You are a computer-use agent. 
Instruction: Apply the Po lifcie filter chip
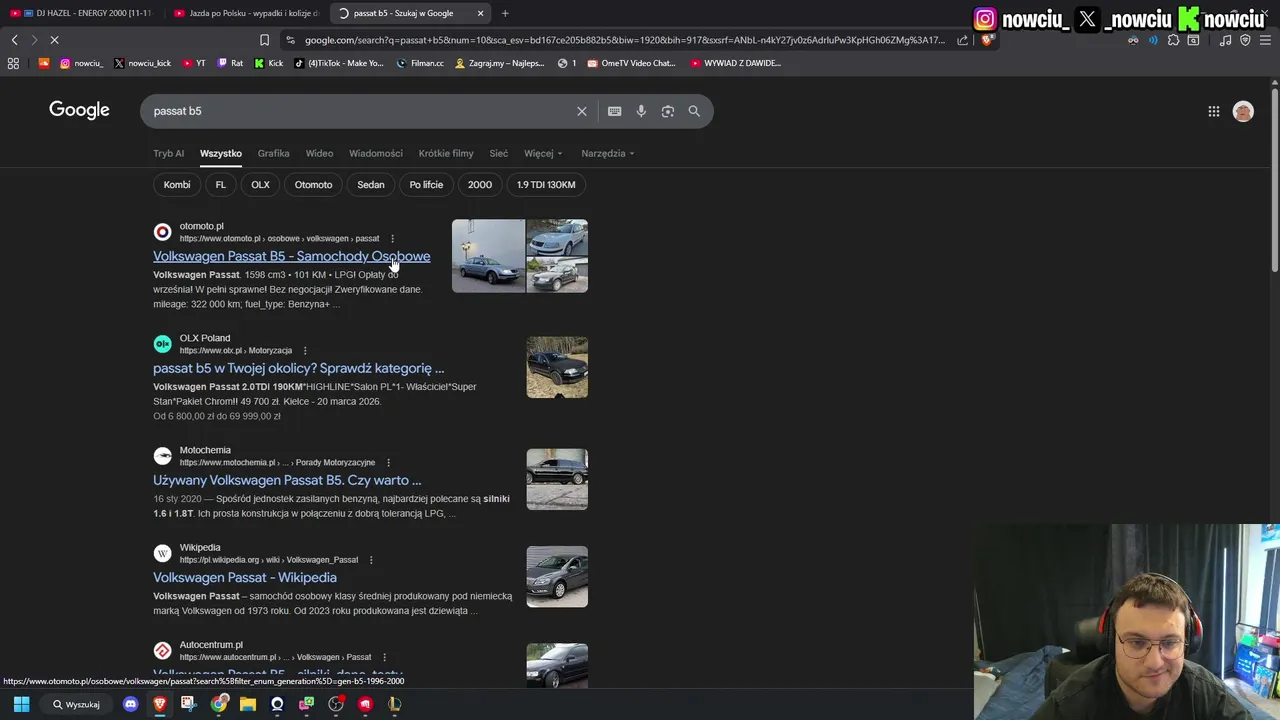click(426, 185)
